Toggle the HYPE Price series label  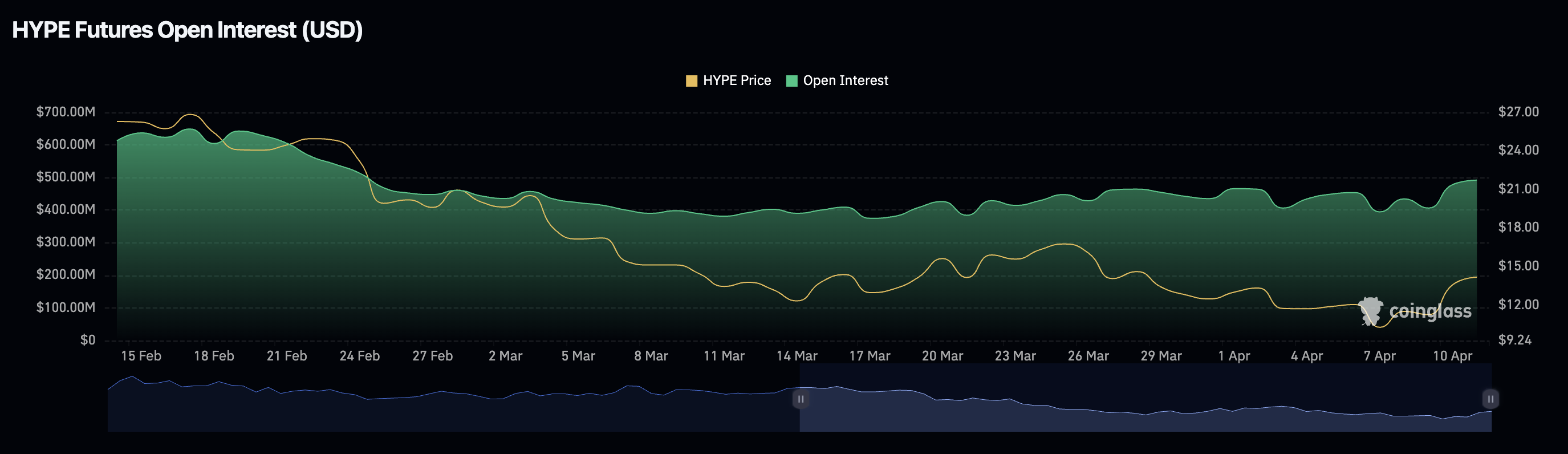pos(737,81)
